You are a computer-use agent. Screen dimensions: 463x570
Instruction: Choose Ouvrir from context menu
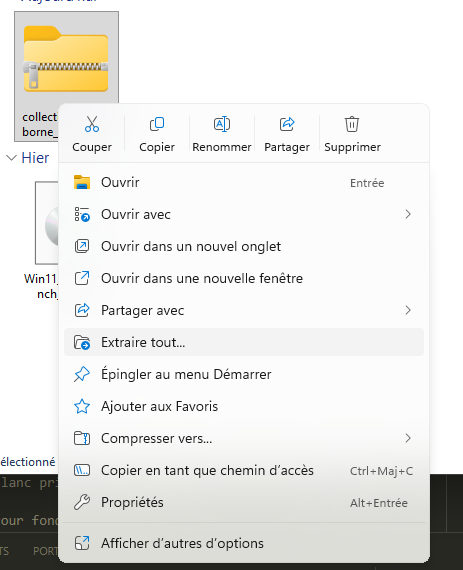point(244,182)
